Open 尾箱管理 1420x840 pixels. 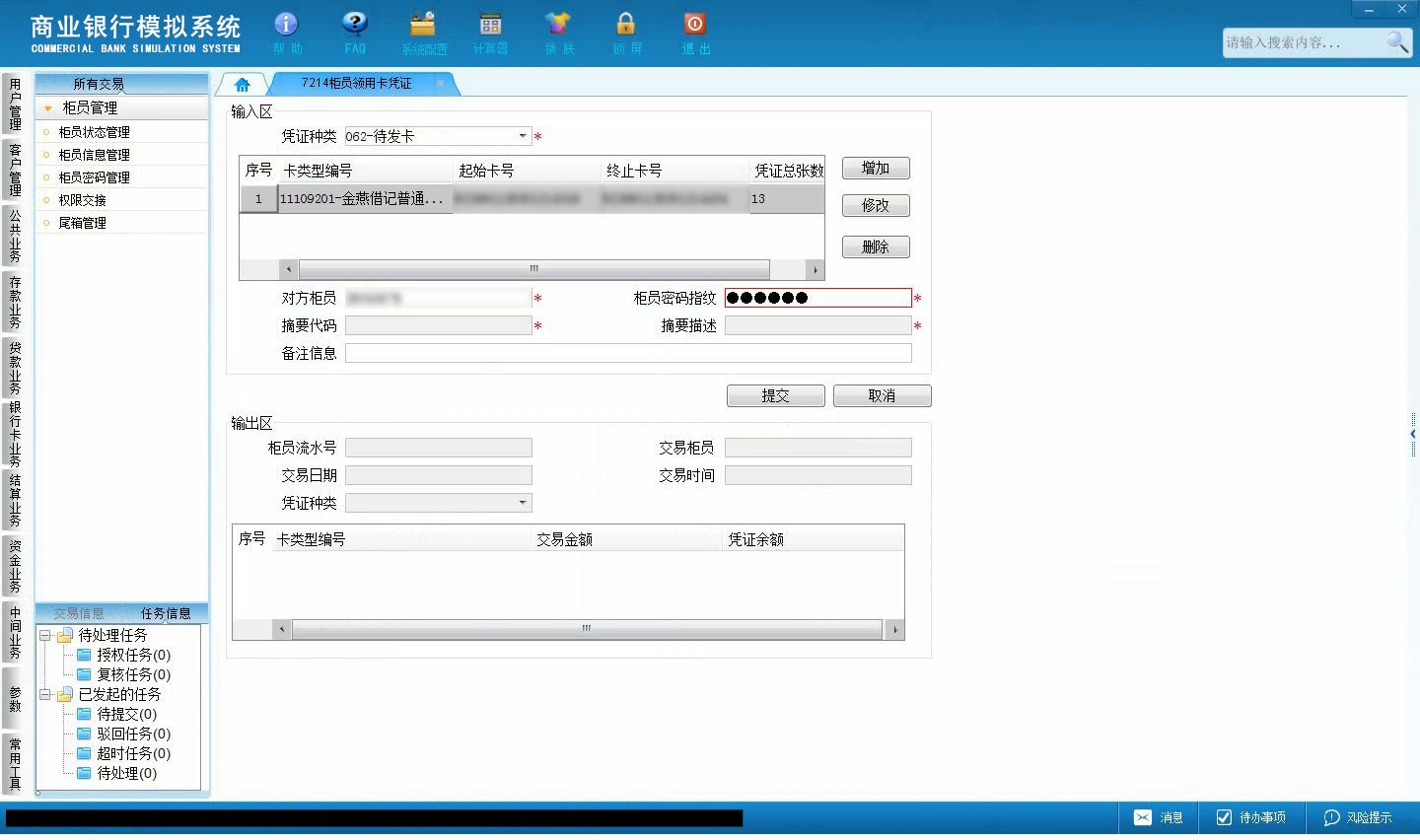82,223
